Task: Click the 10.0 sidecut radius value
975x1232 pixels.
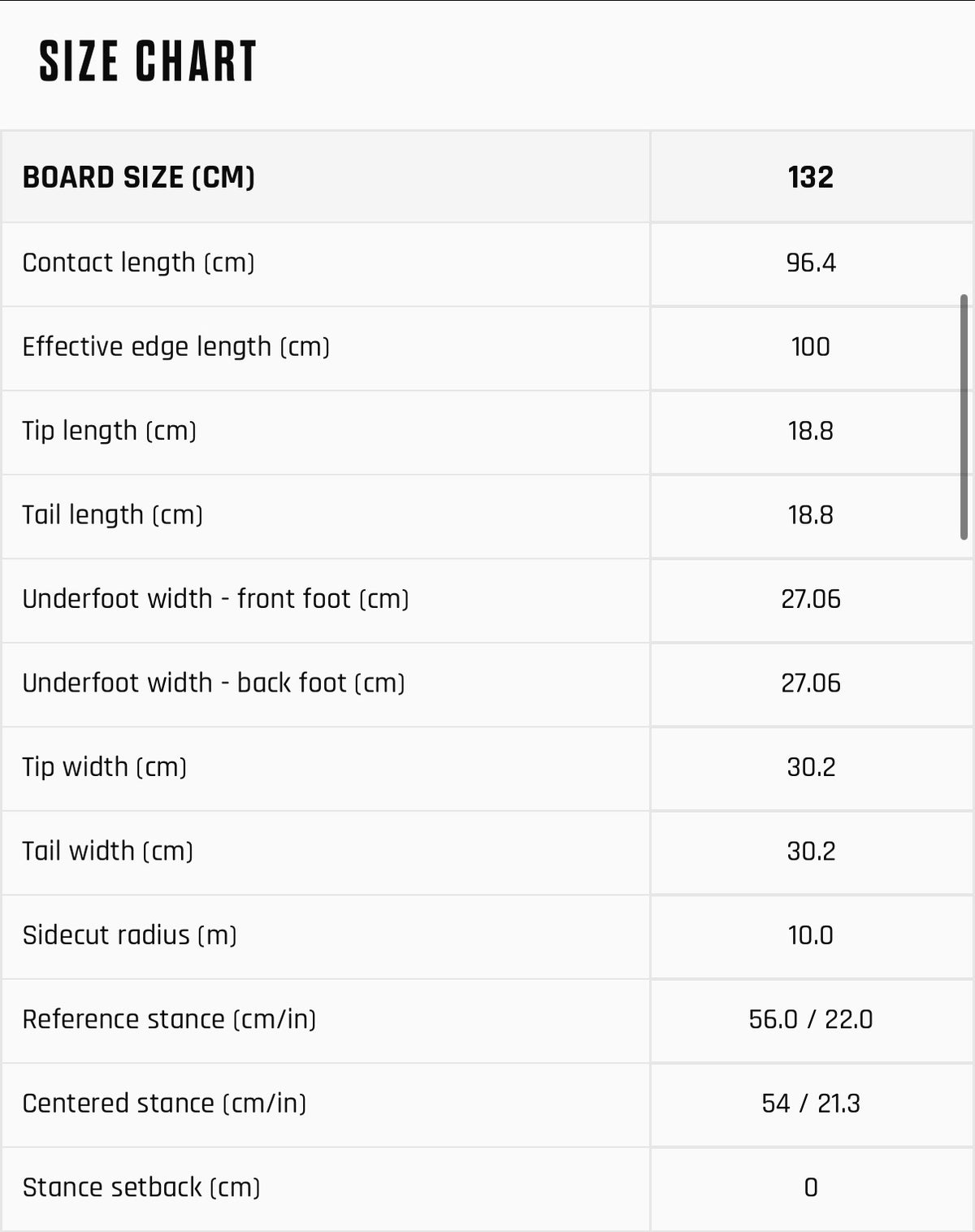Action: point(811,935)
